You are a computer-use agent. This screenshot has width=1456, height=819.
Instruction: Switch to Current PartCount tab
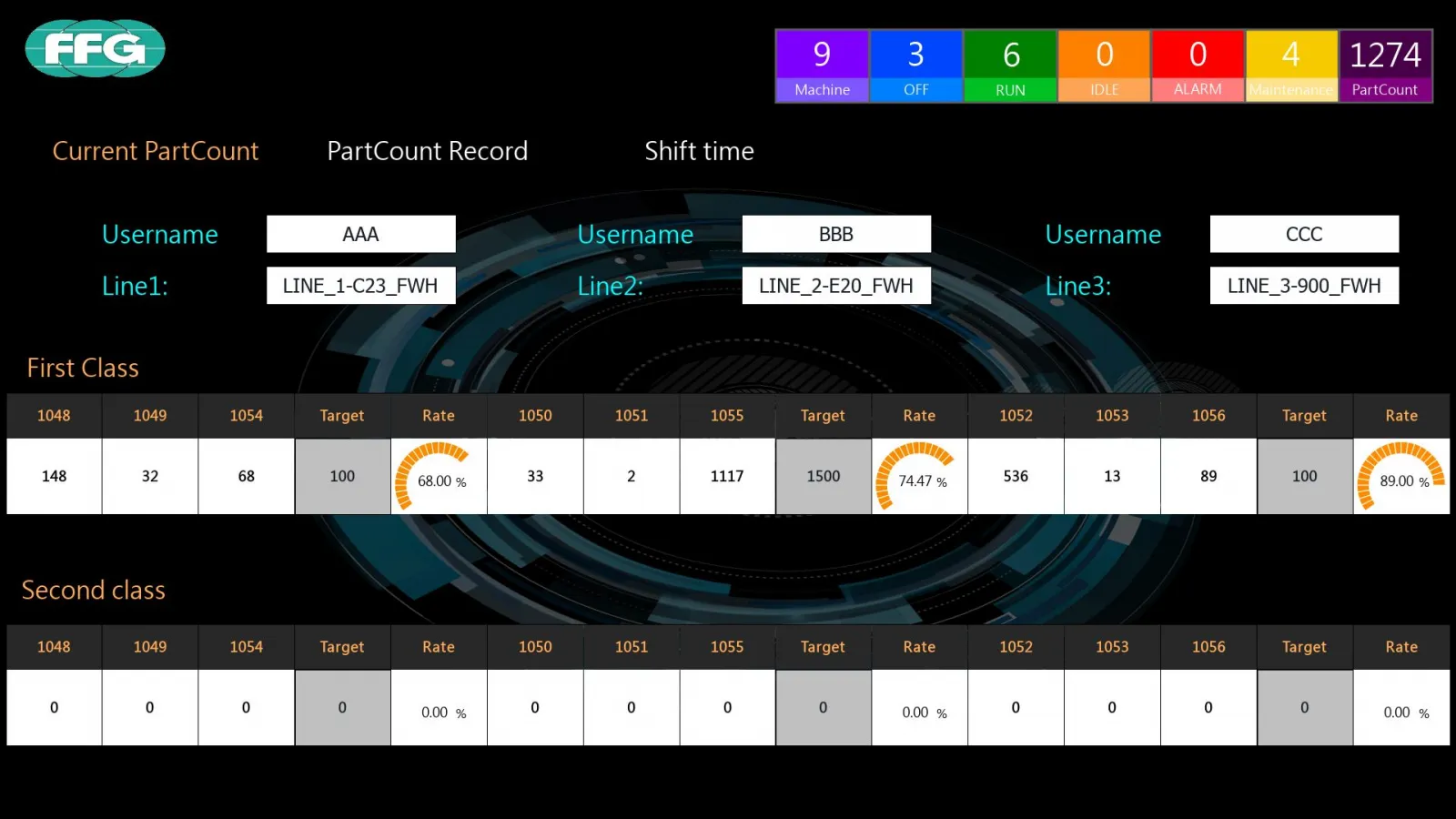(156, 151)
